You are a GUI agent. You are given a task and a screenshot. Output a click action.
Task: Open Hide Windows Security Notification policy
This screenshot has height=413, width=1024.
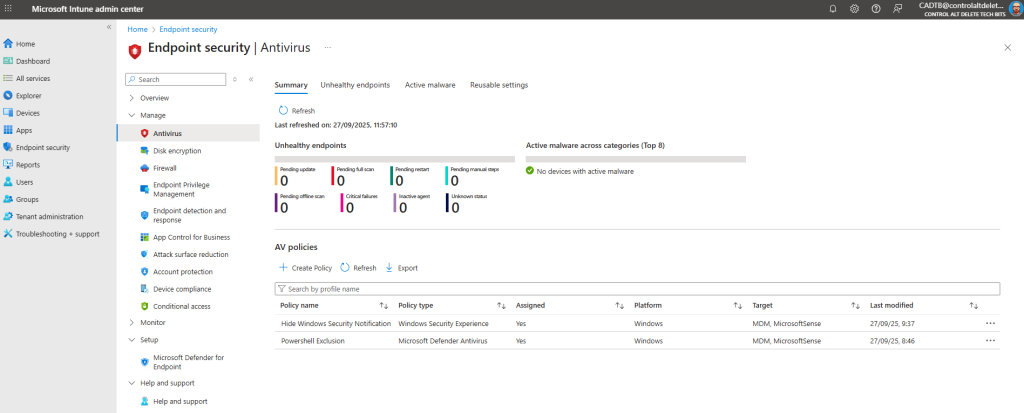(x=336, y=323)
